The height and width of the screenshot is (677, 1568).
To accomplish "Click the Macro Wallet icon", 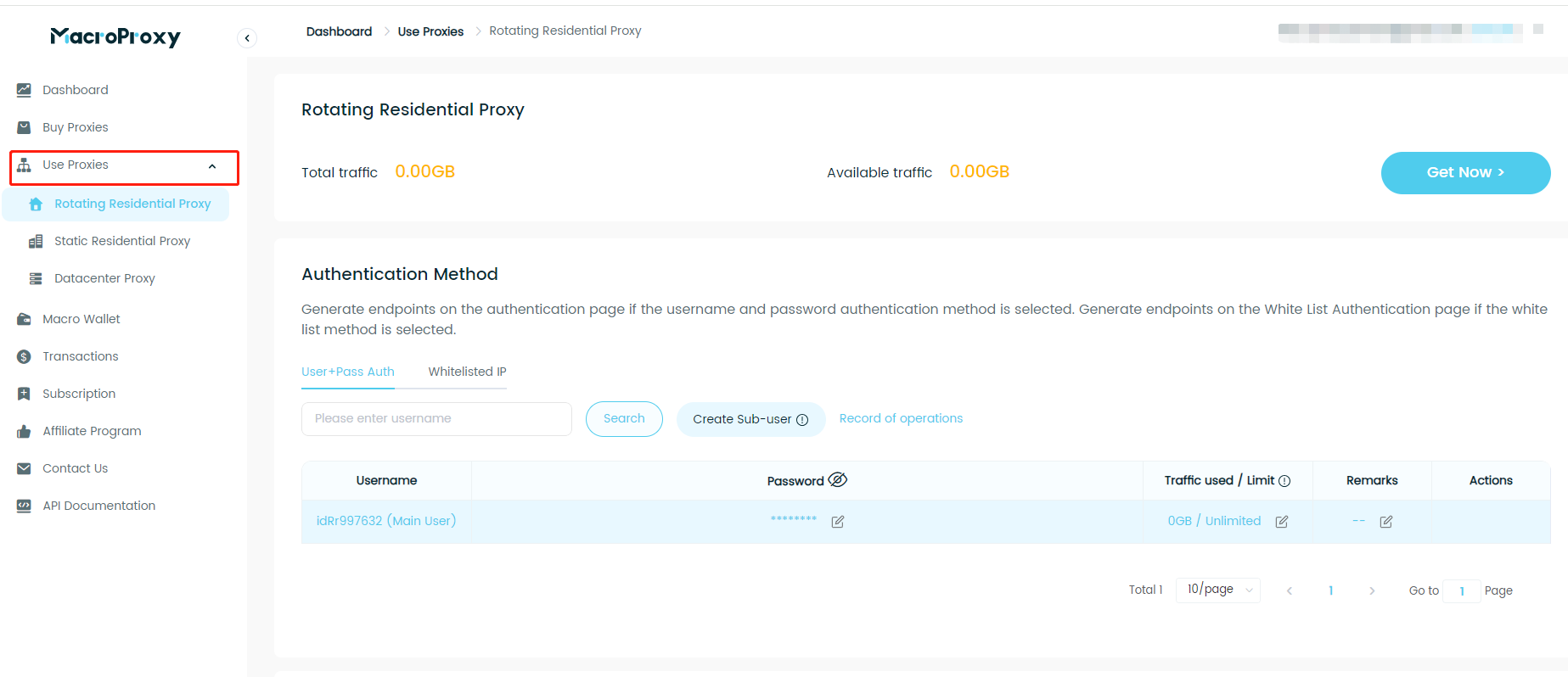I will (x=24, y=319).
